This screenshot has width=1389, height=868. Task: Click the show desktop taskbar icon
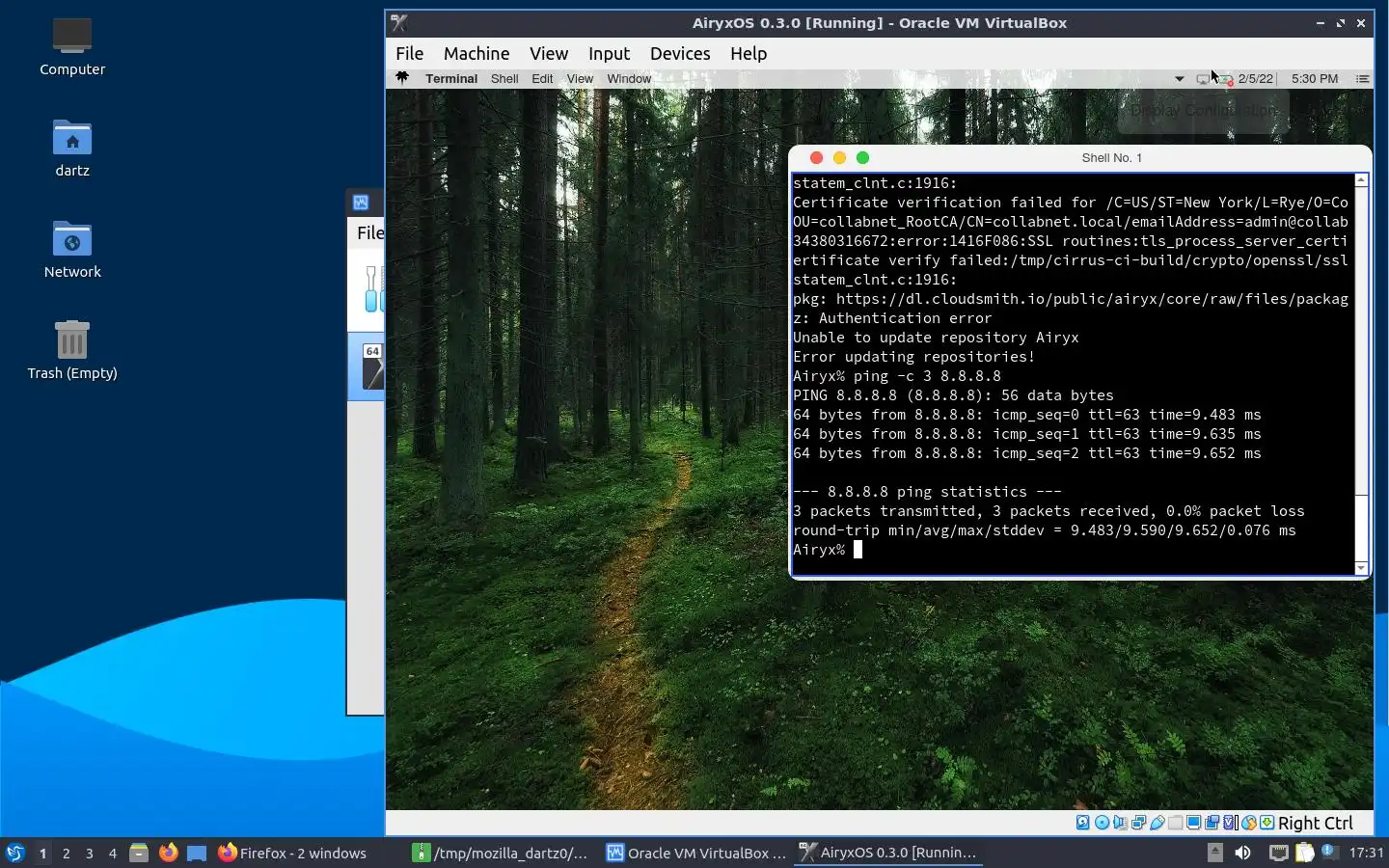[x=197, y=853]
